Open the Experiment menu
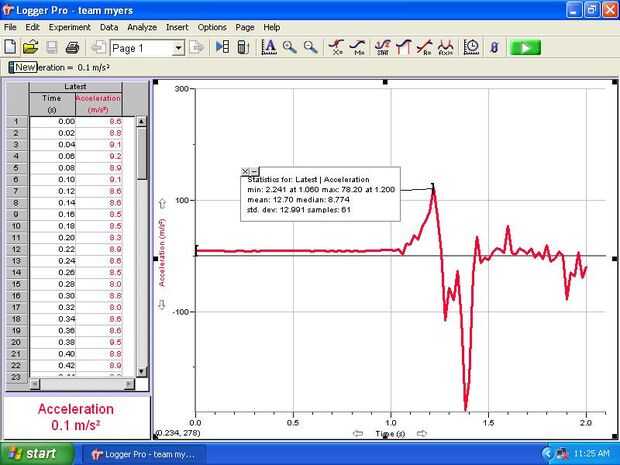The height and width of the screenshot is (465, 620). (x=70, y=27)
